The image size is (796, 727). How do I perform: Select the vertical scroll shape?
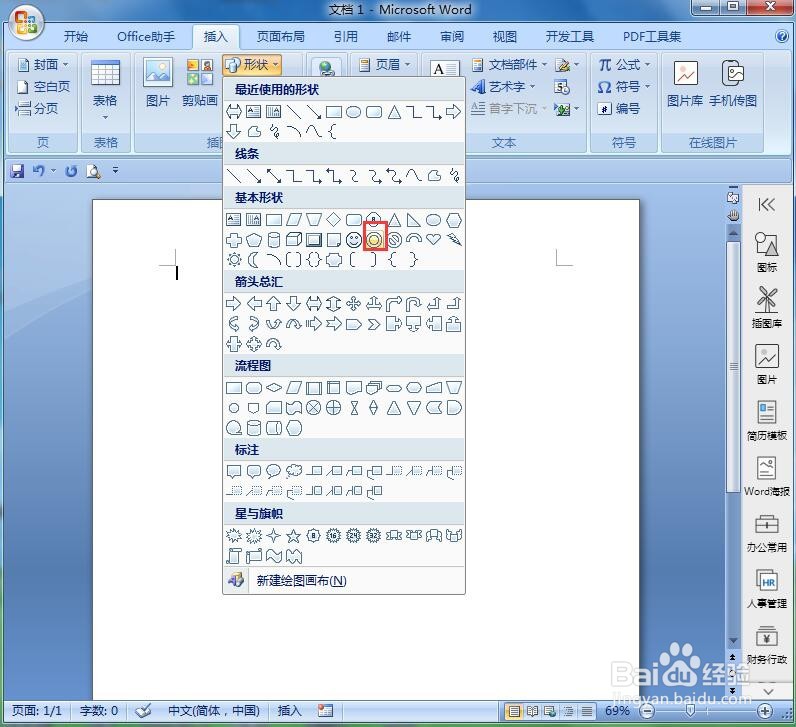pyautogui.click(x=234, y=556)
